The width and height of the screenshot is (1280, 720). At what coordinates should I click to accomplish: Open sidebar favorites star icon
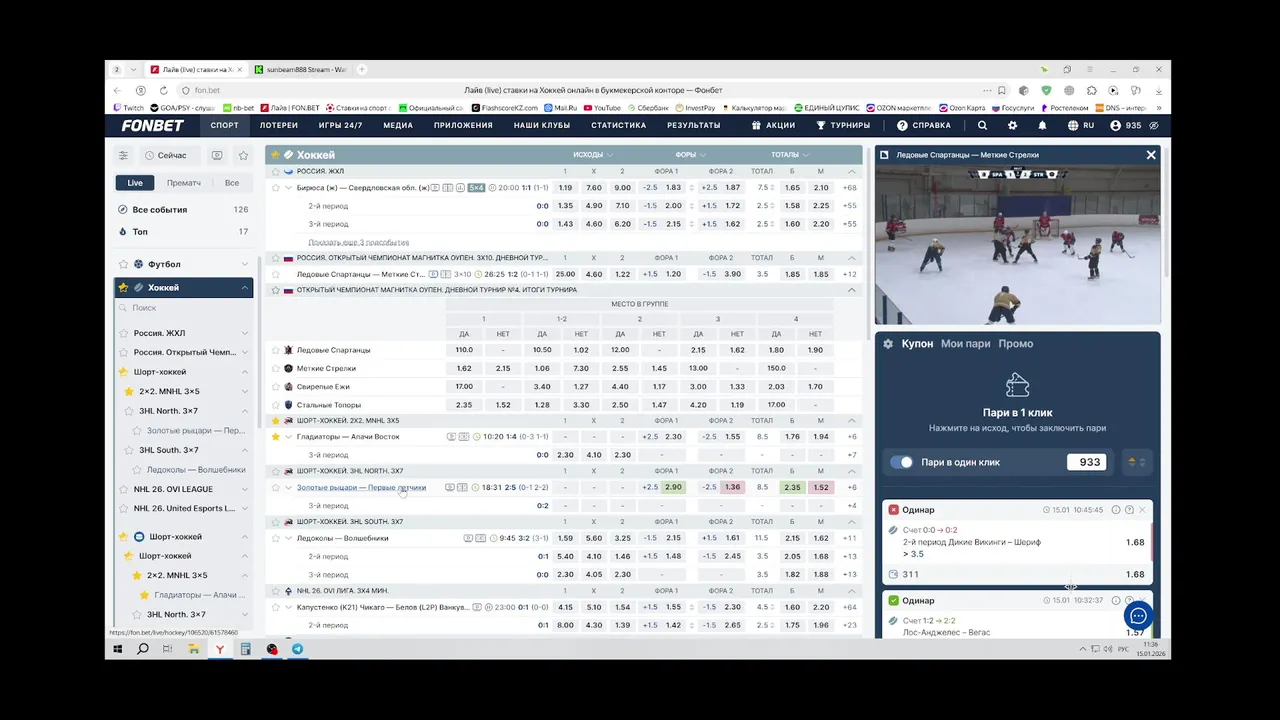(x=243, y=155)
